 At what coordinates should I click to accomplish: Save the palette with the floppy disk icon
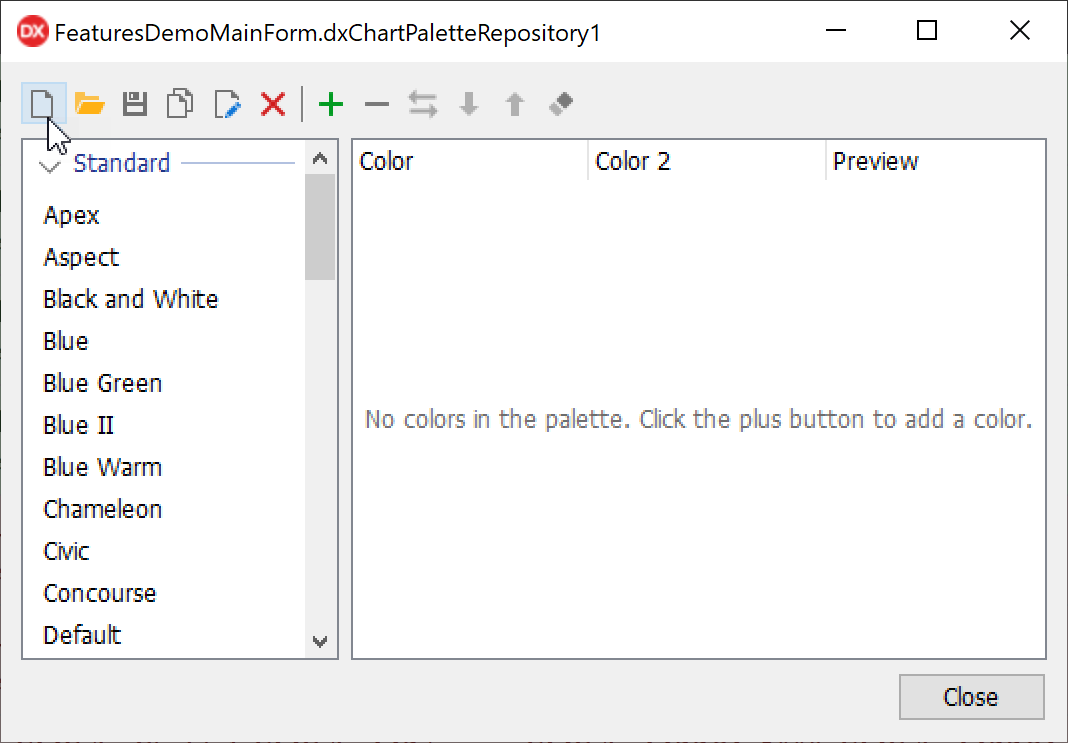coord(135,103)
